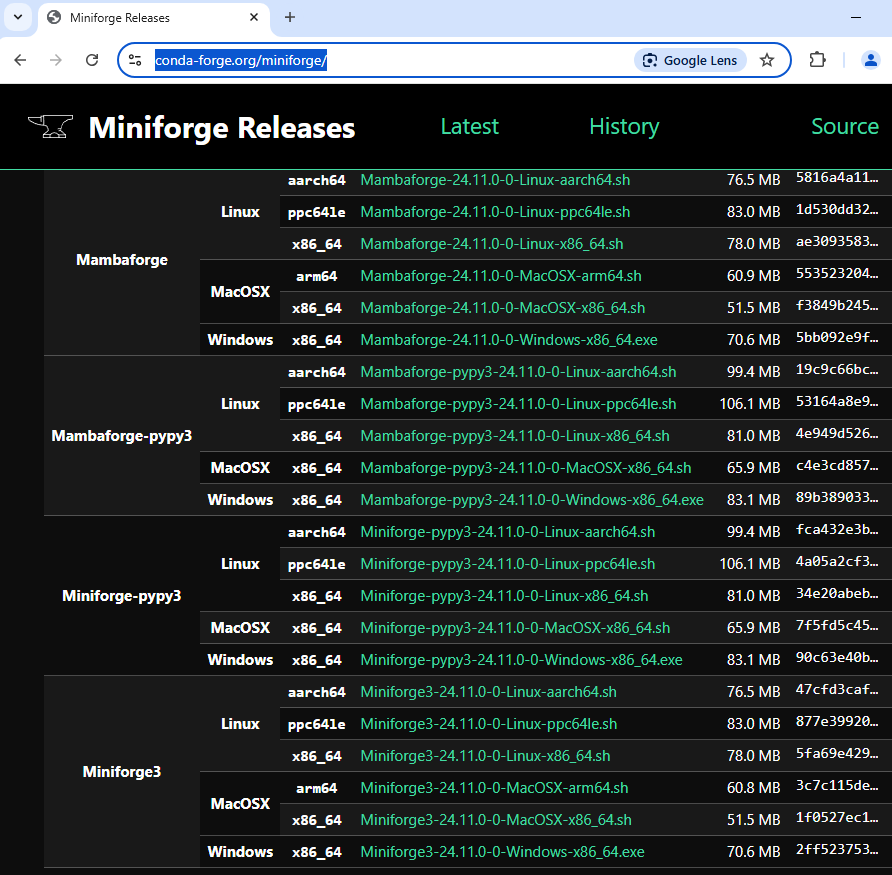Click hash 7f5fd5c45… value

click(837, 625)
